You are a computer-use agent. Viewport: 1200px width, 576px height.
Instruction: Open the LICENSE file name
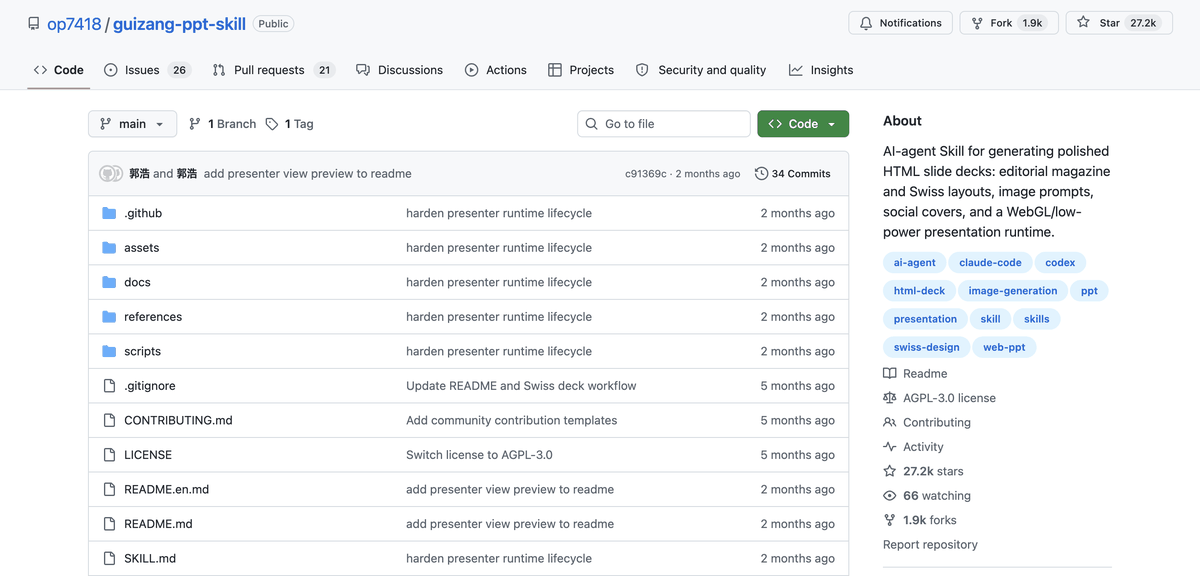pyautogui.click(x=148, y=455)
